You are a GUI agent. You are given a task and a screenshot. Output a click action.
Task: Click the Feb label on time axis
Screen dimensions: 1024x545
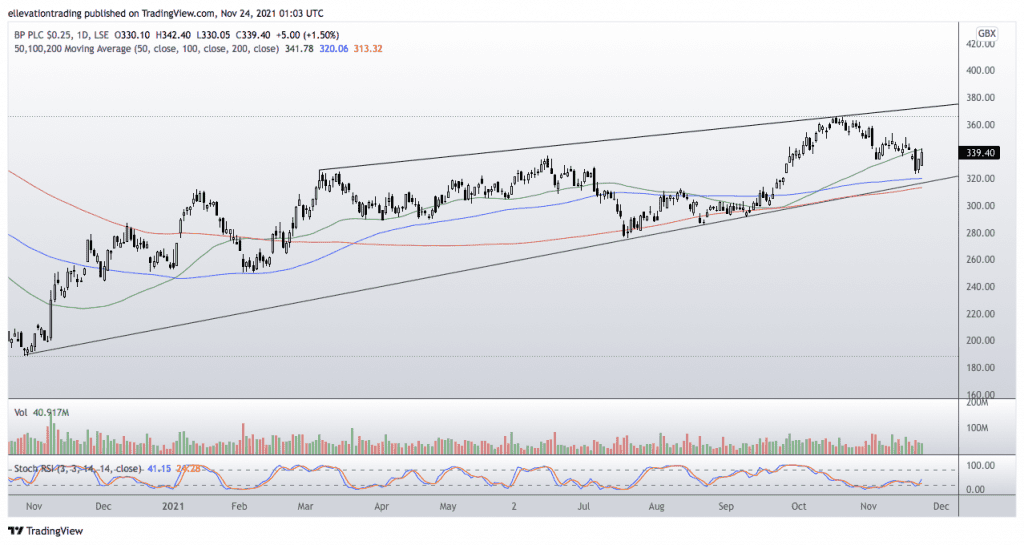point(239,506)
